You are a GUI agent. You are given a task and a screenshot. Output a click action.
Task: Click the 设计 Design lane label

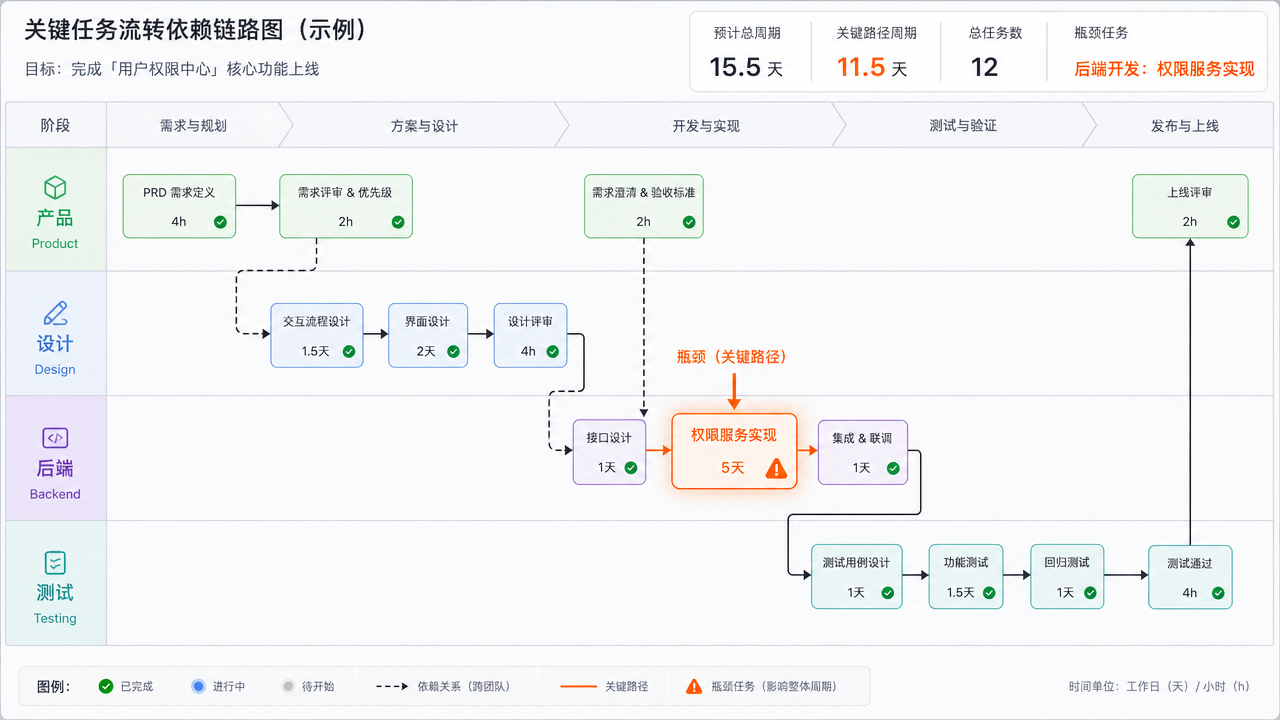coord(55,354)
